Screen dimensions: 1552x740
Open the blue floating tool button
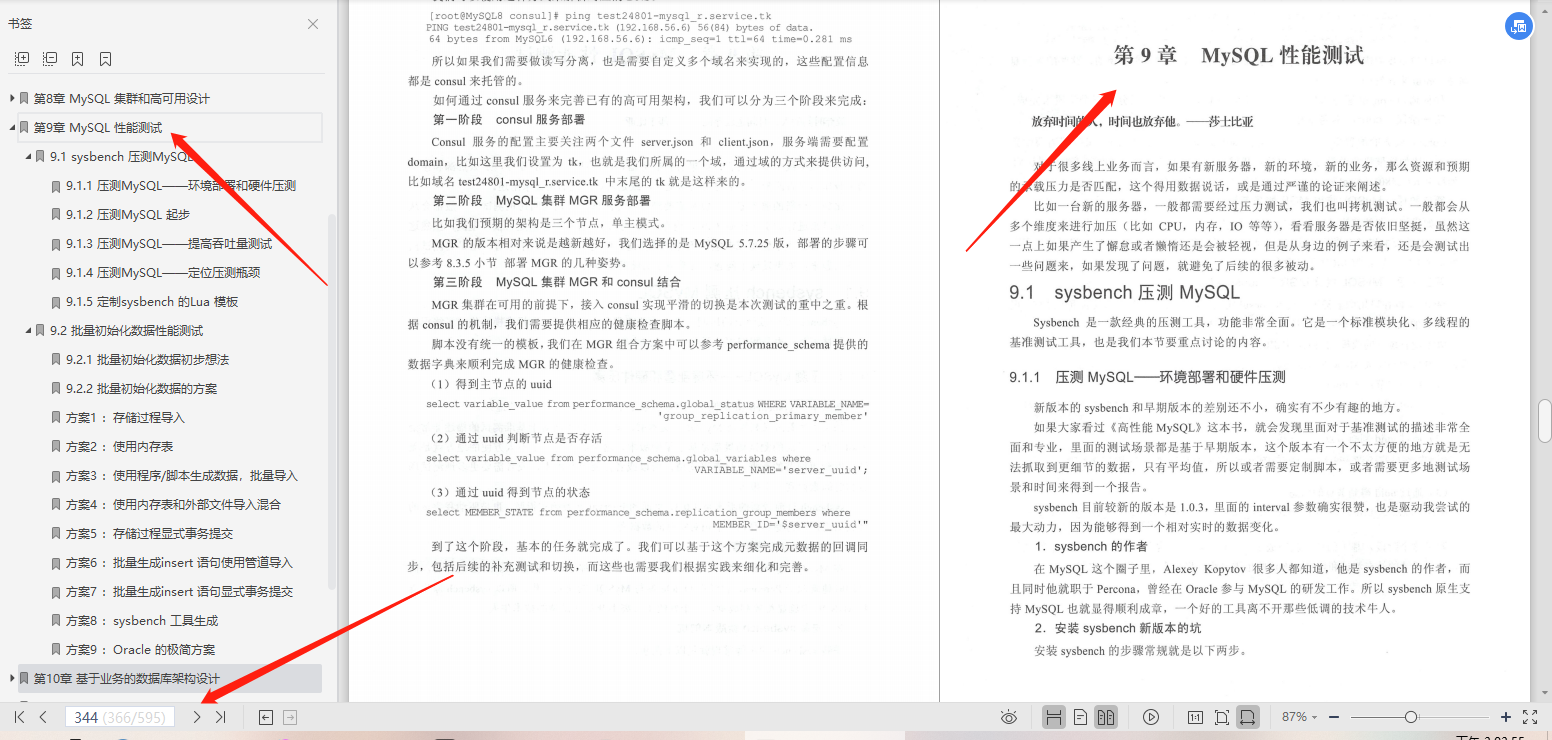1519,27
